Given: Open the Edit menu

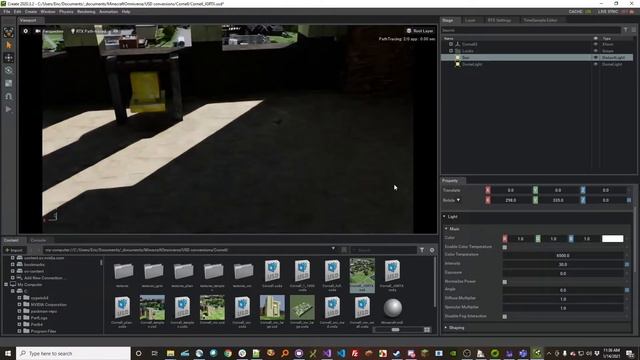Looking at the screenshot, I should pyautogui.click(x=18, y=12).
